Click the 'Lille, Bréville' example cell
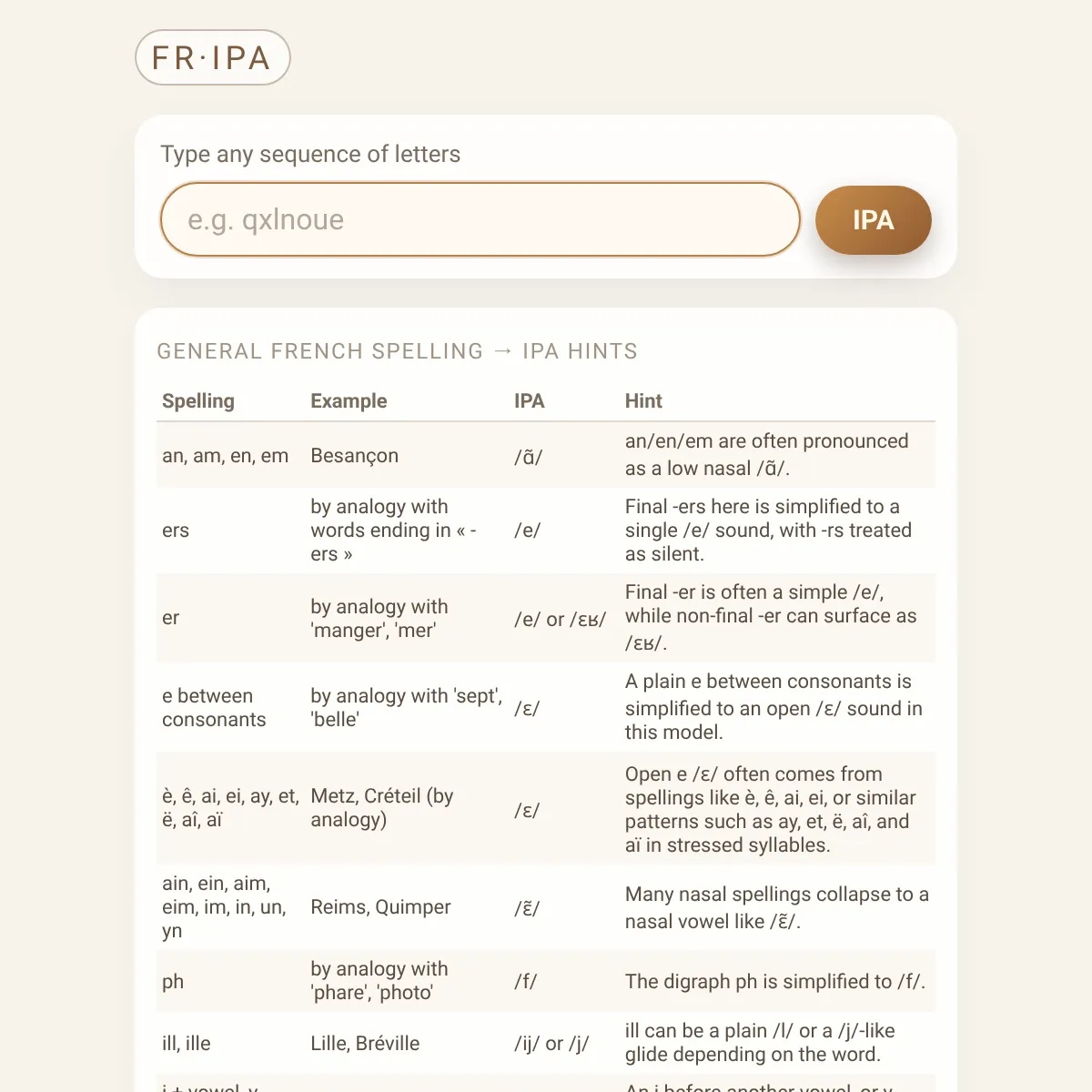Image resolution: width=1092 pixels, height=1092 pixels. pyautogui.click(x=365, y=1044)
